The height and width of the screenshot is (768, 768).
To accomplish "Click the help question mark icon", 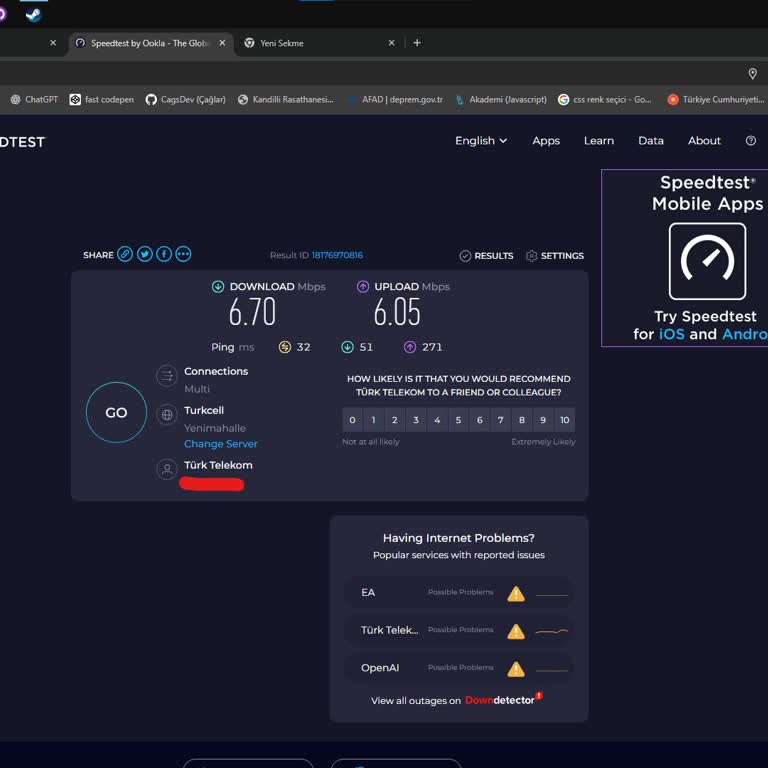I will coord(750,141).
